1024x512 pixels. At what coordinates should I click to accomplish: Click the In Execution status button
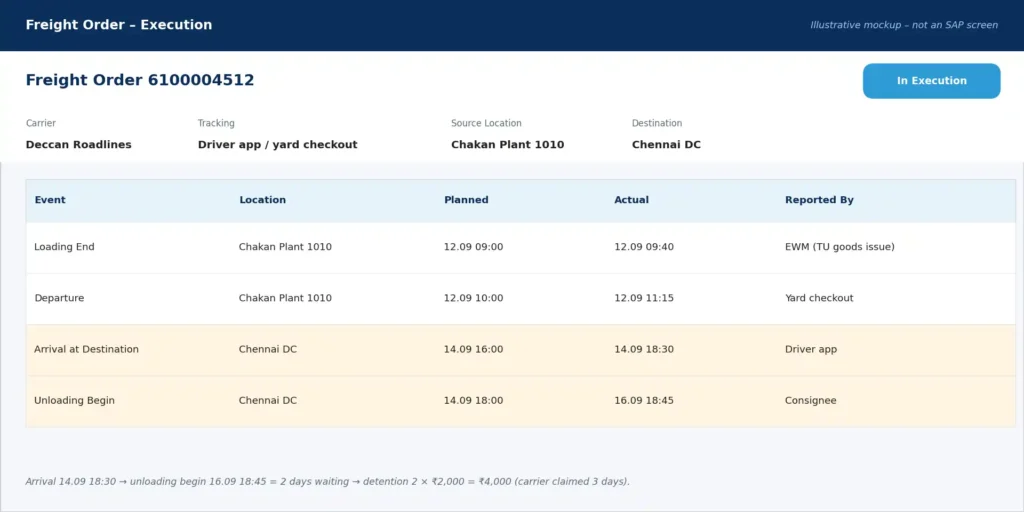coord(931,81)
